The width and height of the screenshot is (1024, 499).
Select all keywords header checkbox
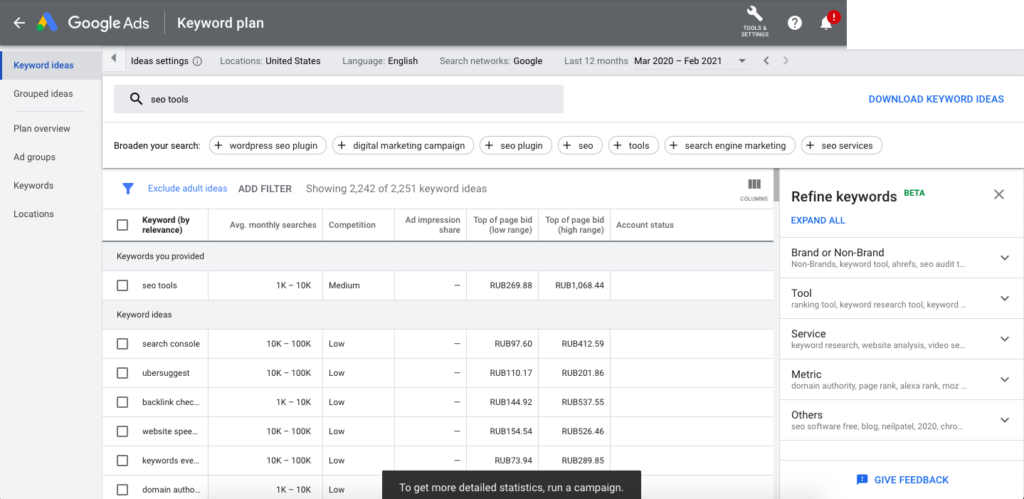point(122,225)
